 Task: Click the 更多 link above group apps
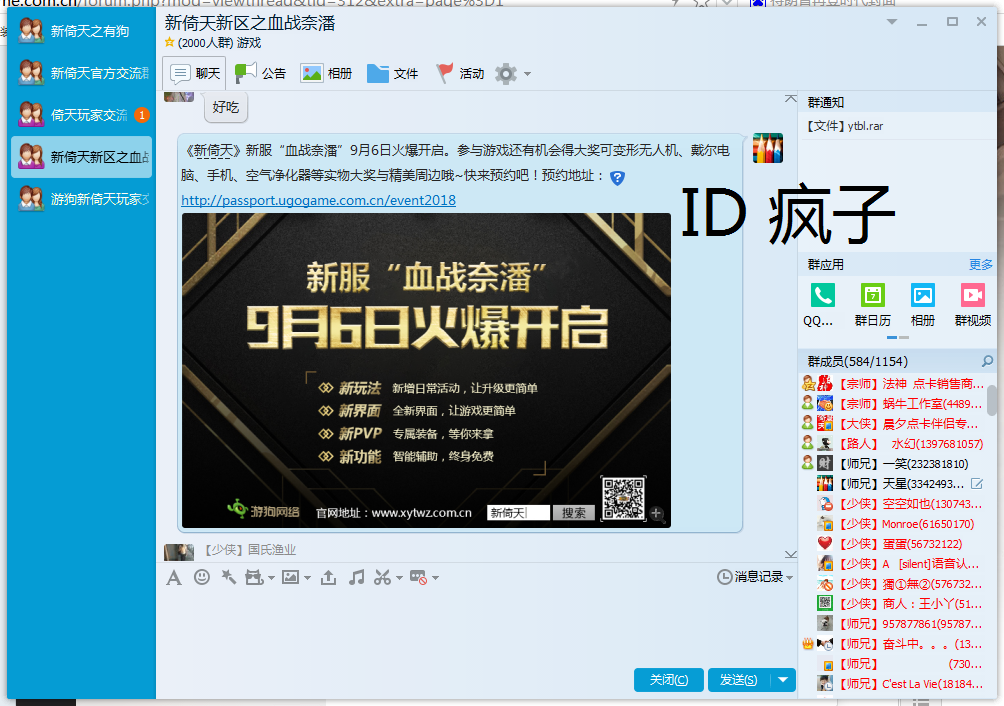[979, 263]
